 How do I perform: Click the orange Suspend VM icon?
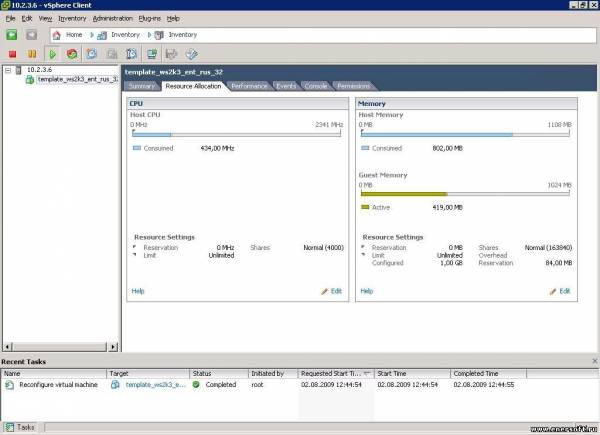tap(32, 54)
